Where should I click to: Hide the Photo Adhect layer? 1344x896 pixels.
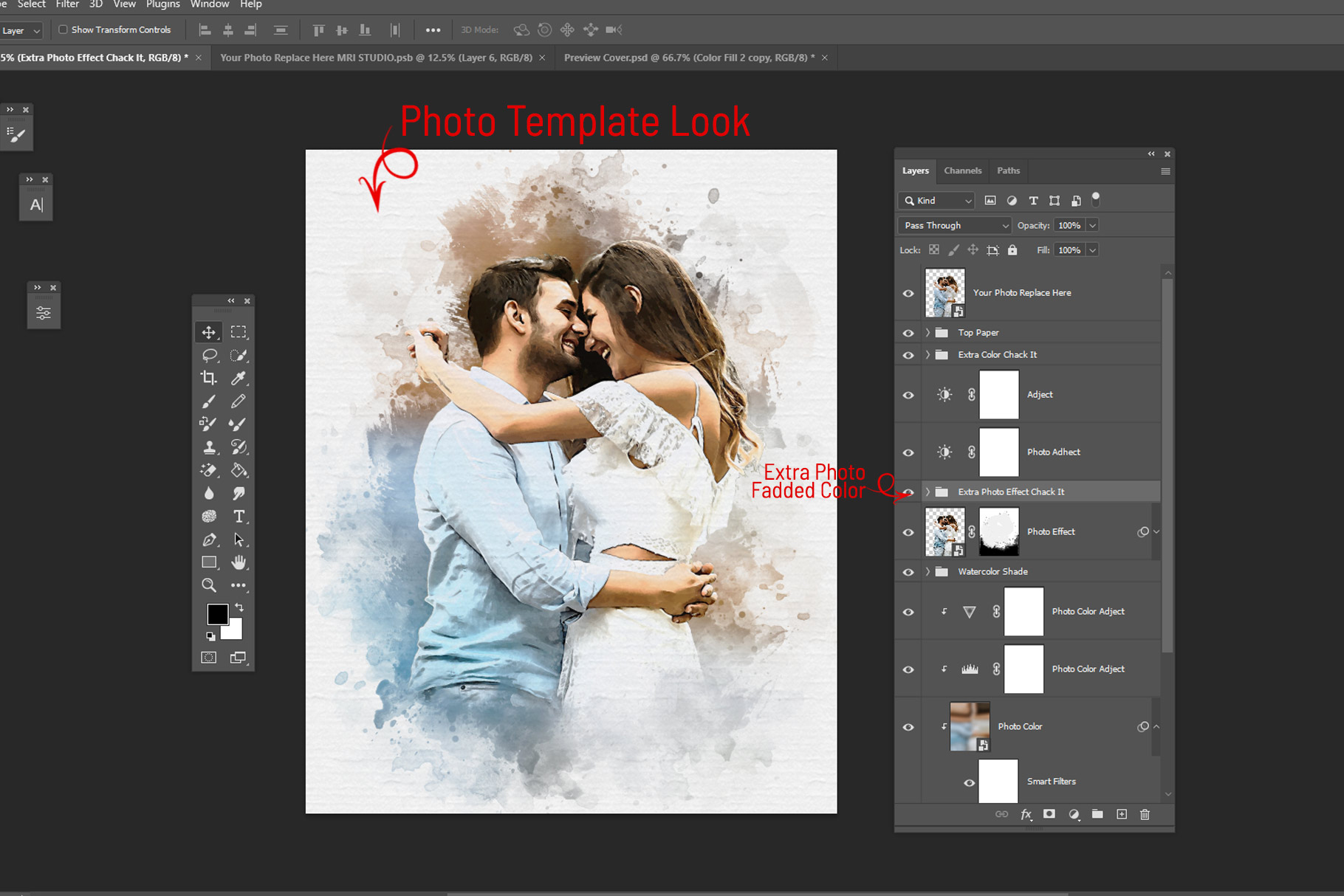908,452
